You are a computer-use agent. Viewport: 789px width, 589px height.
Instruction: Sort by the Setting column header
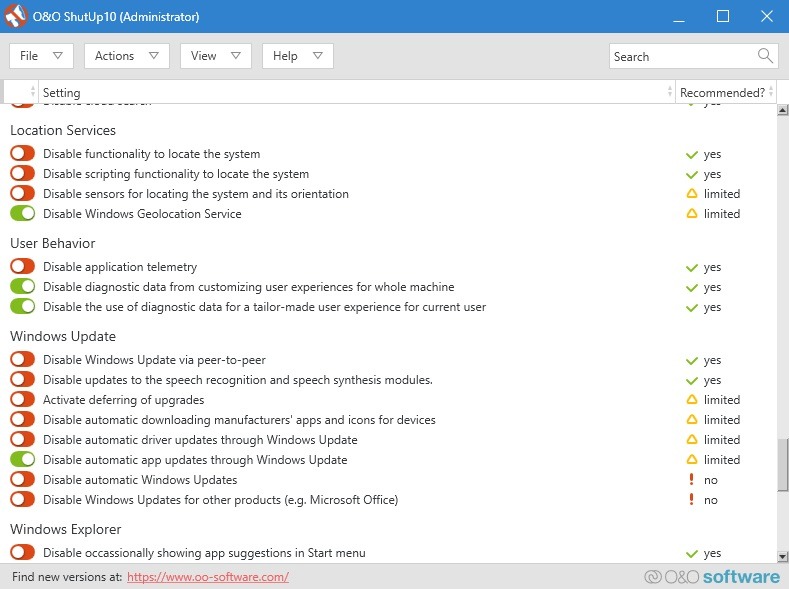[357, 92]
